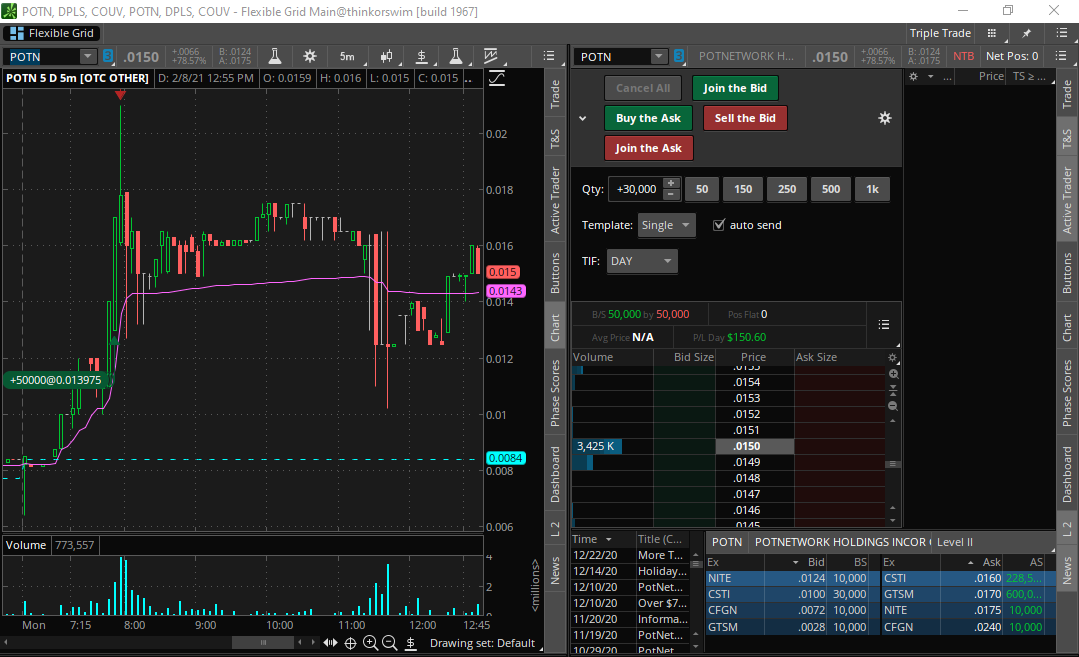Set quantity preset to 1k
Image resolution: width=1079 pixels, height=657 pixels.
(x=872, y=189)
